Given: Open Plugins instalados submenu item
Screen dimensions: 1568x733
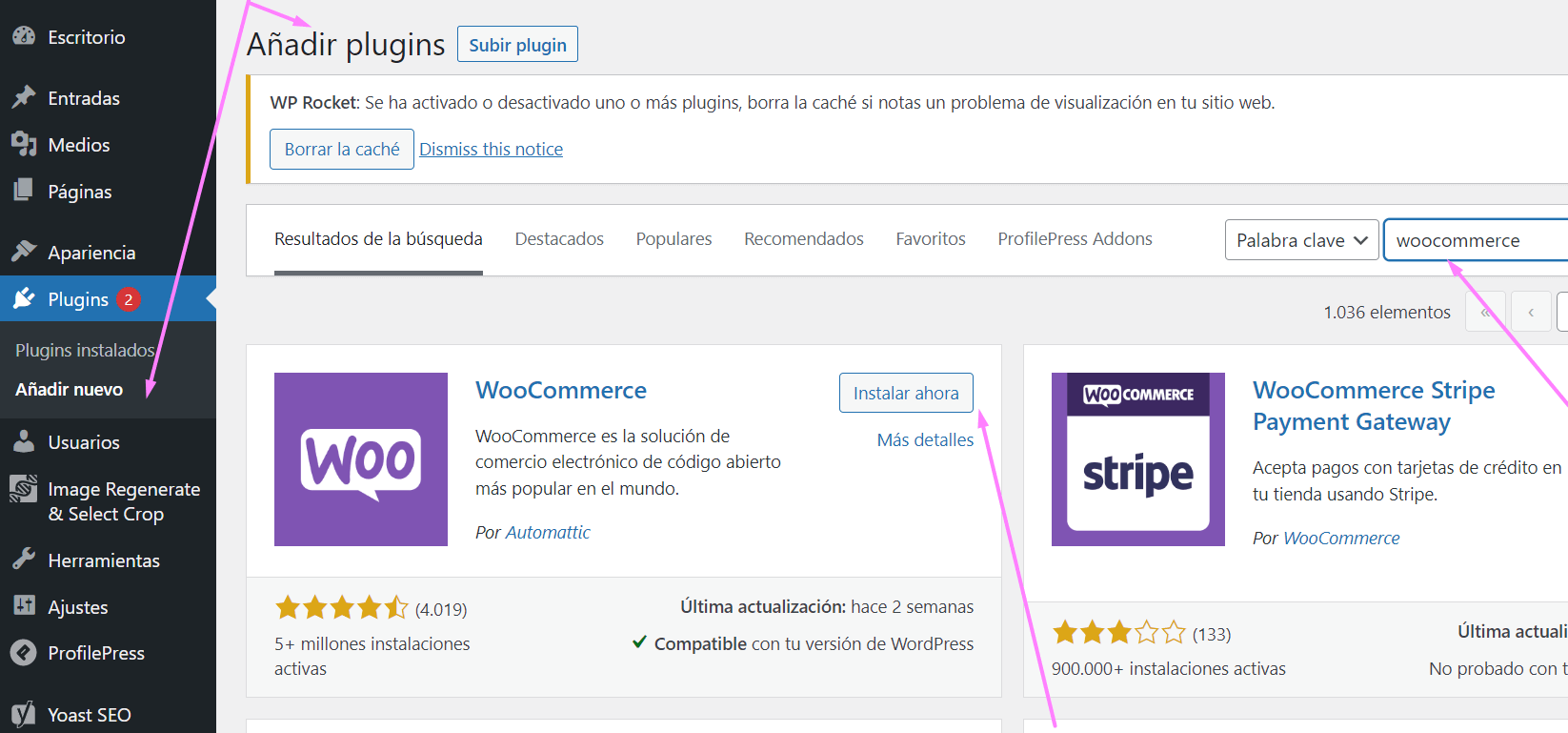Looking at the screenshot, I should 85,350.
